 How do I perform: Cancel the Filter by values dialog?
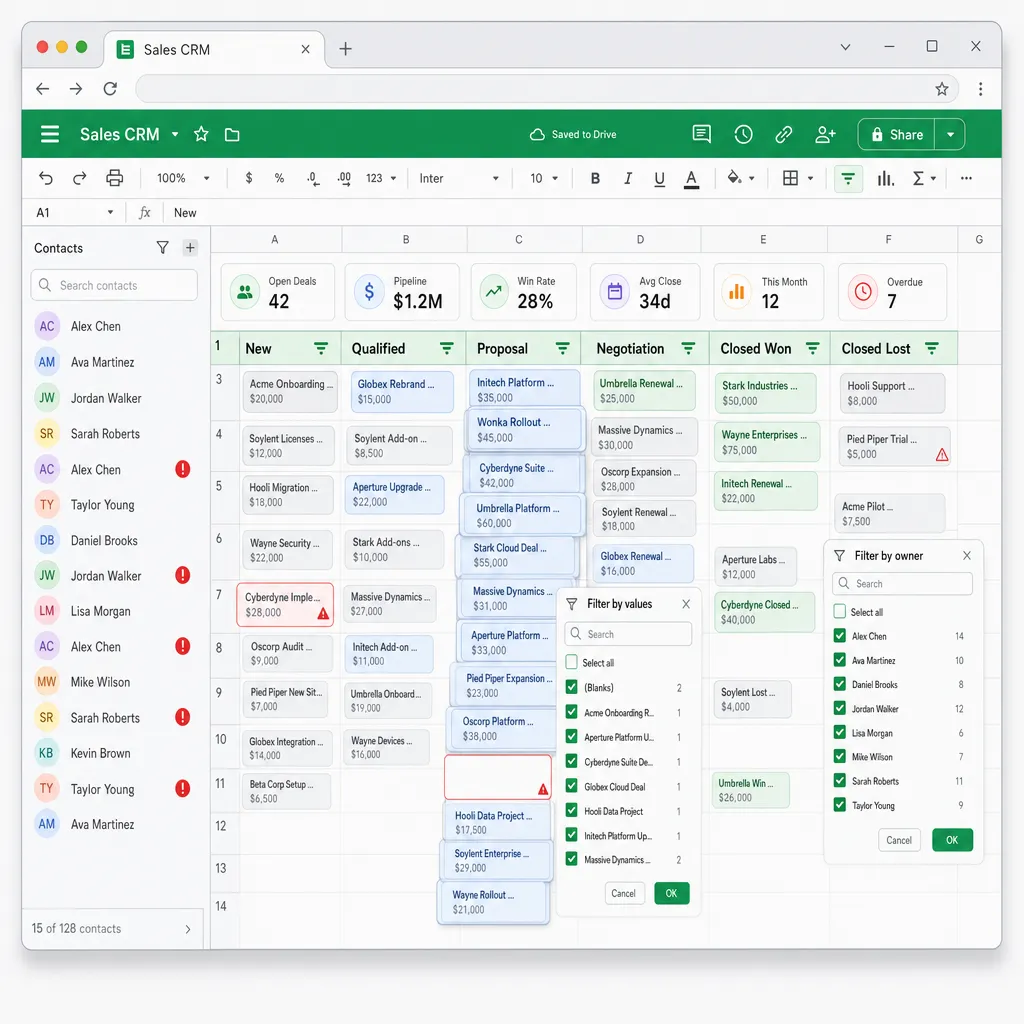pos(623,893)
